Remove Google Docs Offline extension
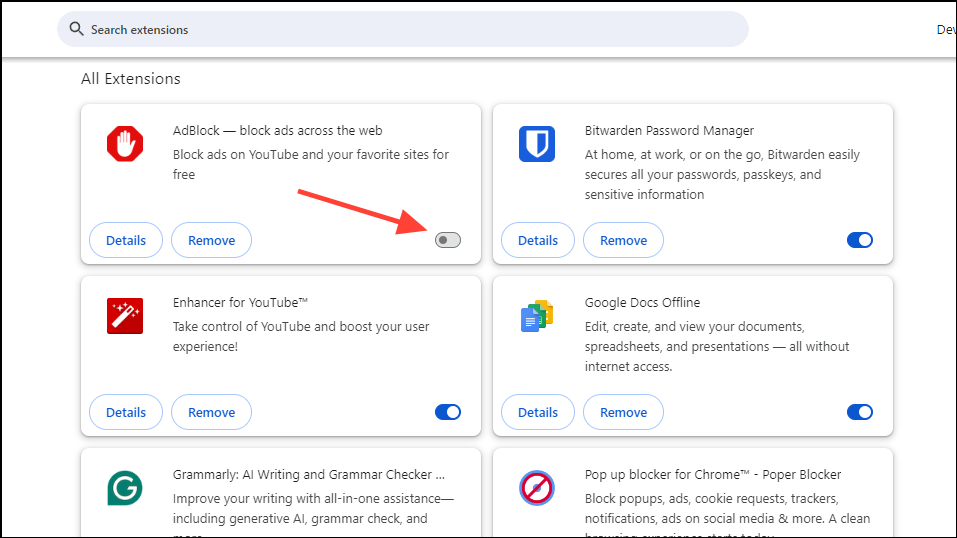This screenshot has height=538, width=957. point(623,412)
